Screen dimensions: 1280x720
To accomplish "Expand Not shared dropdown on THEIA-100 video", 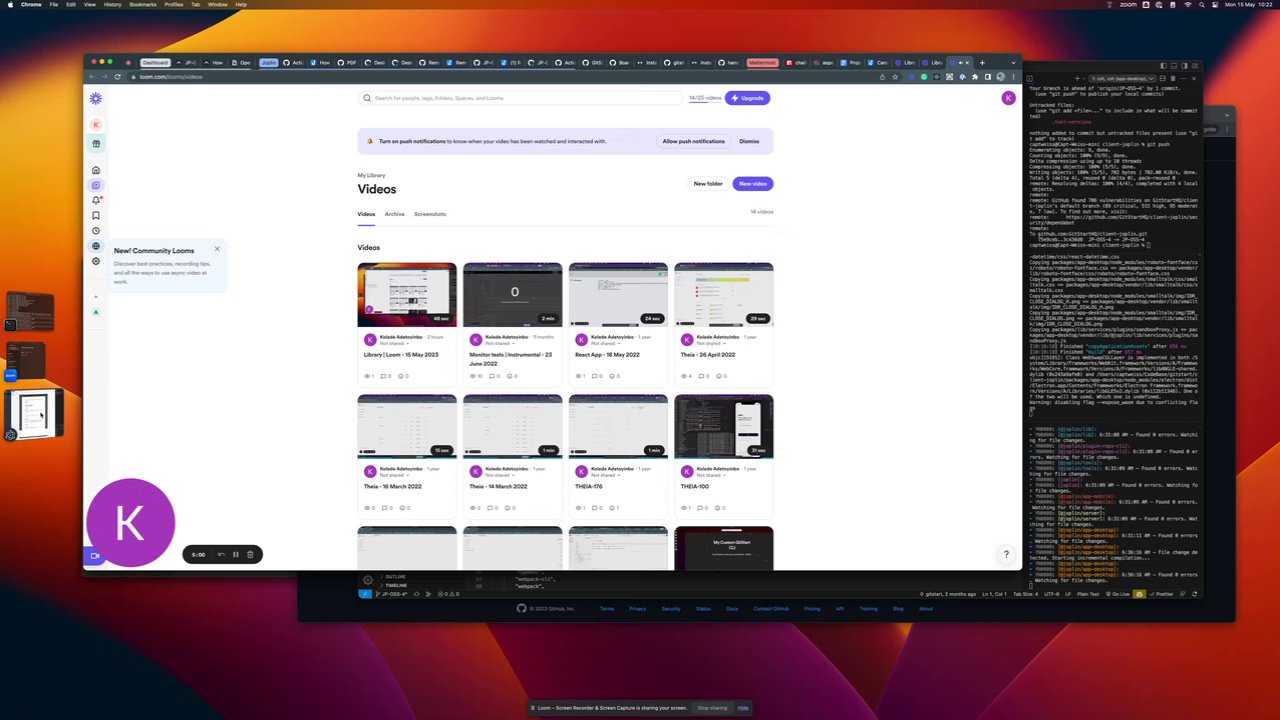I will point(711,474).
